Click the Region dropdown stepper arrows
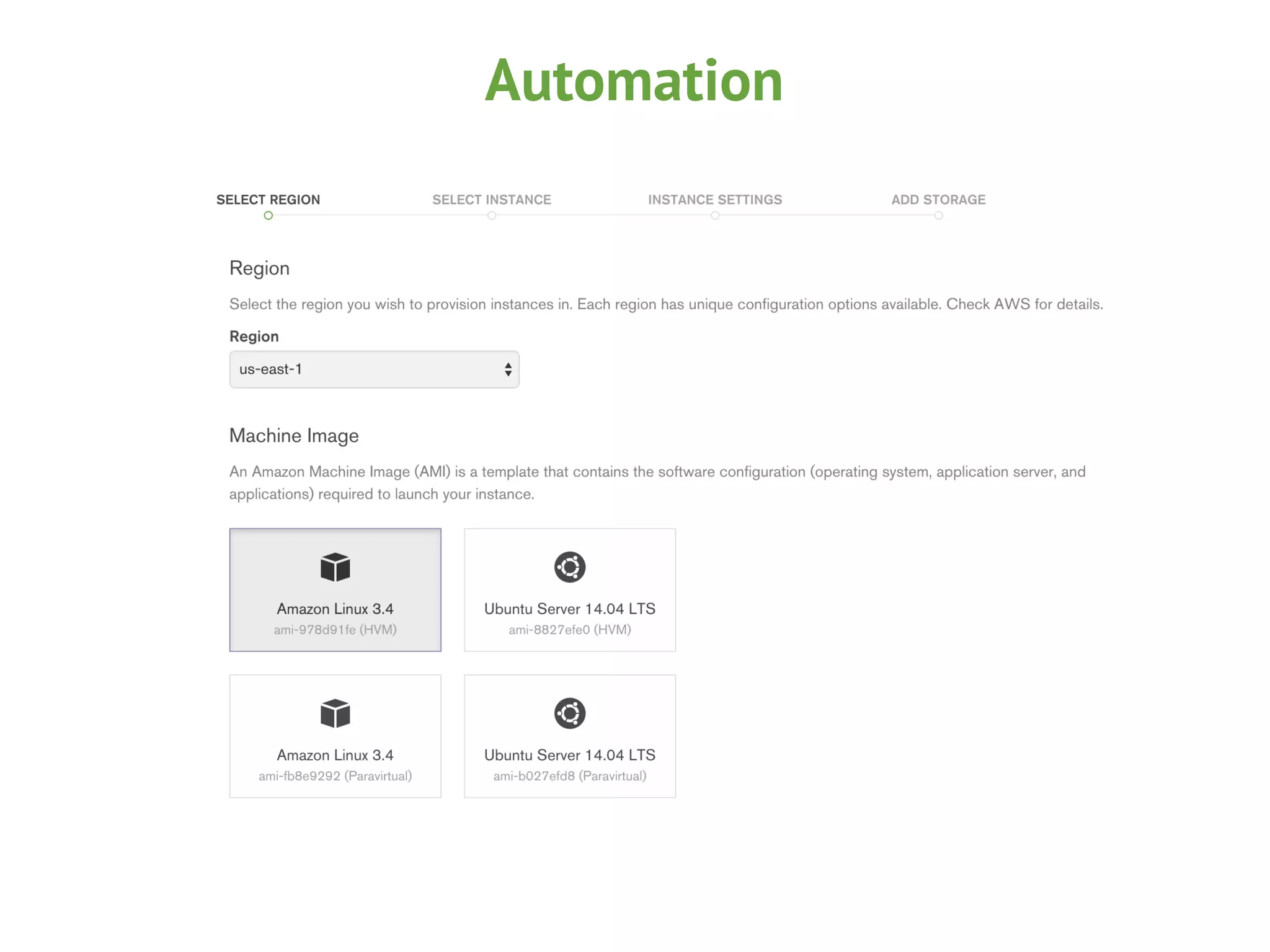Image resolution: width=1270 pixels, height=952 pixels. click(x=508, y=369)
